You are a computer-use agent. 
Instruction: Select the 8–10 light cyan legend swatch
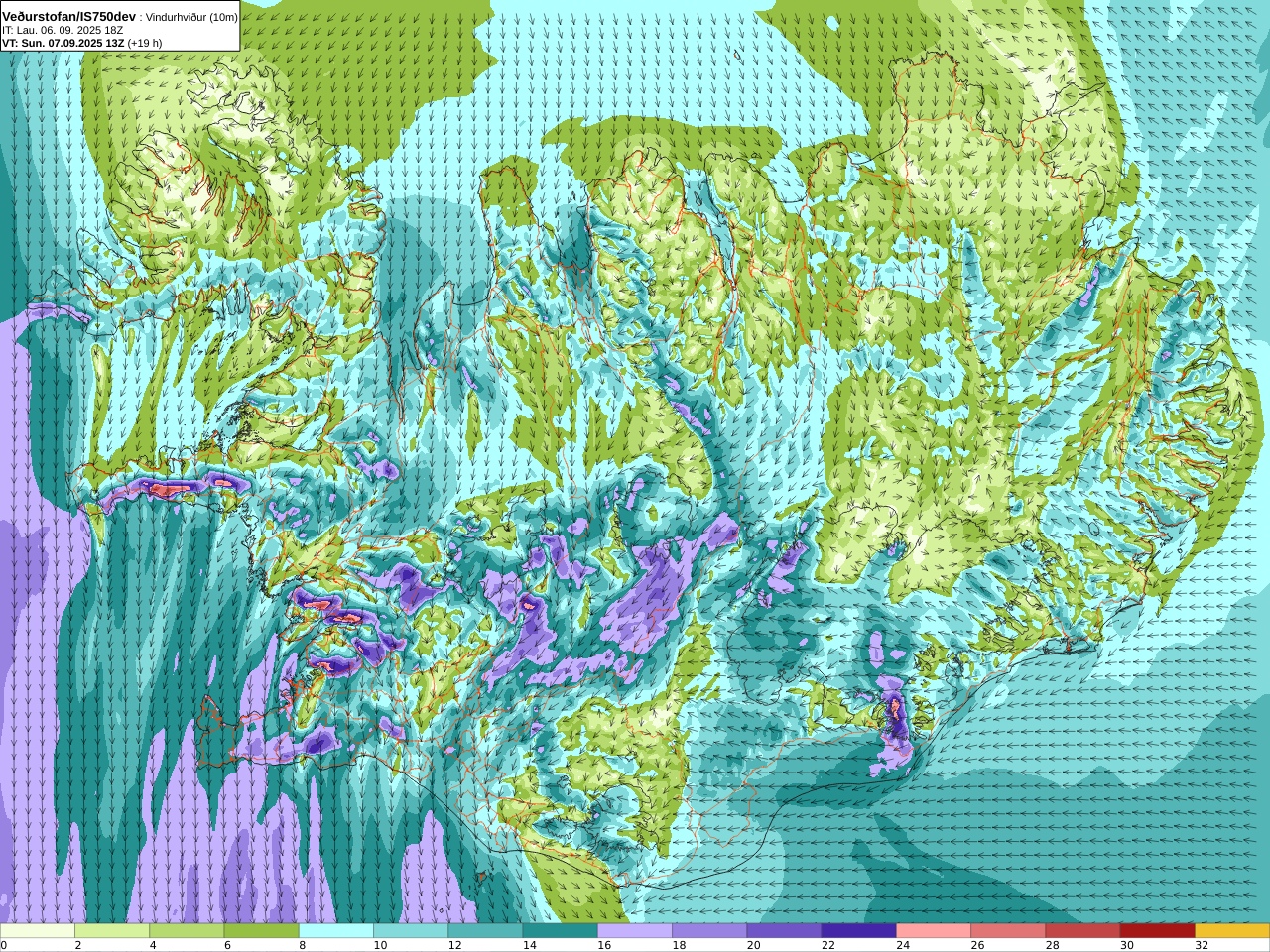pos(335,931)
